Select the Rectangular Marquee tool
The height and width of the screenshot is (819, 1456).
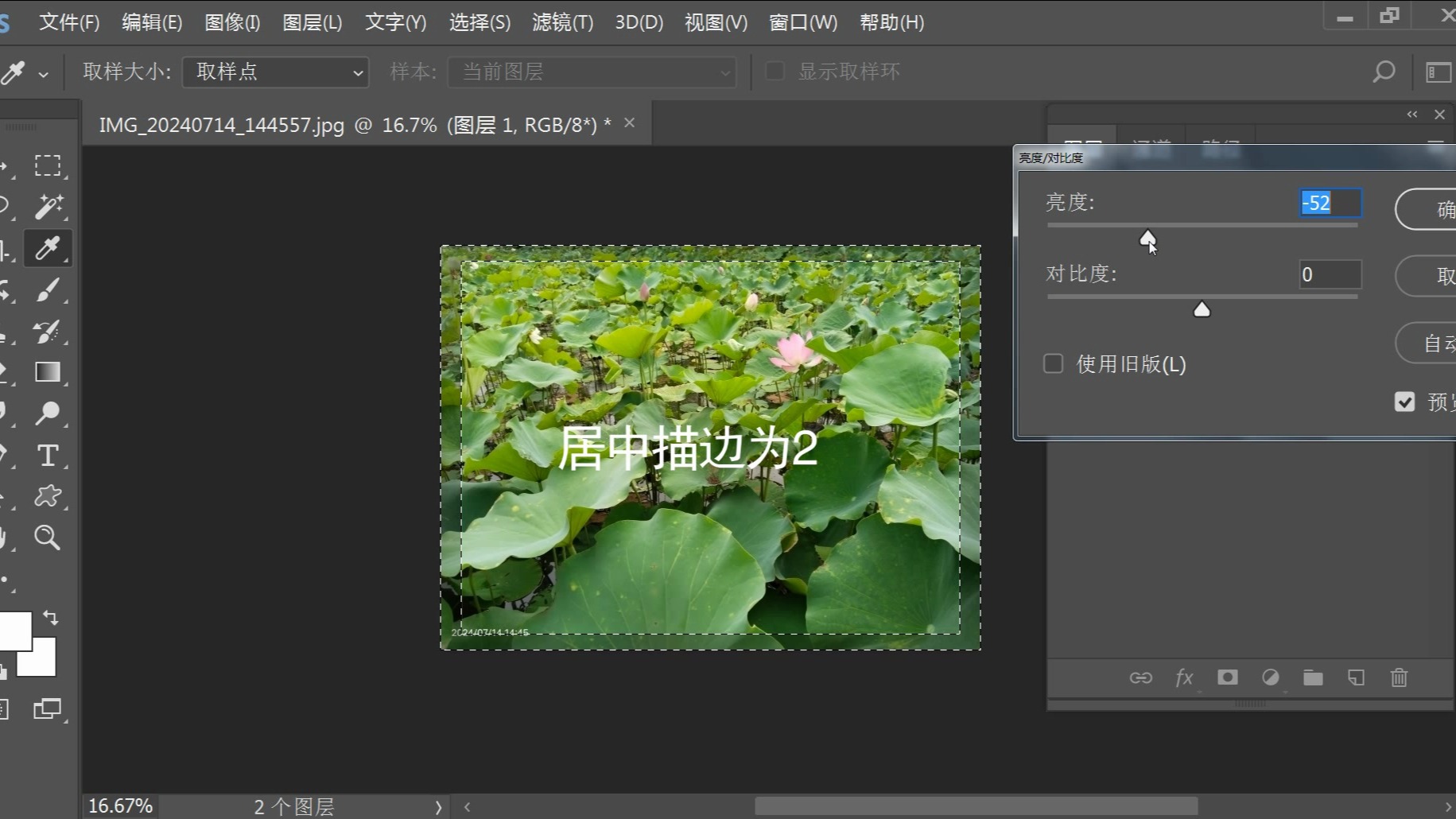point(49,165)
